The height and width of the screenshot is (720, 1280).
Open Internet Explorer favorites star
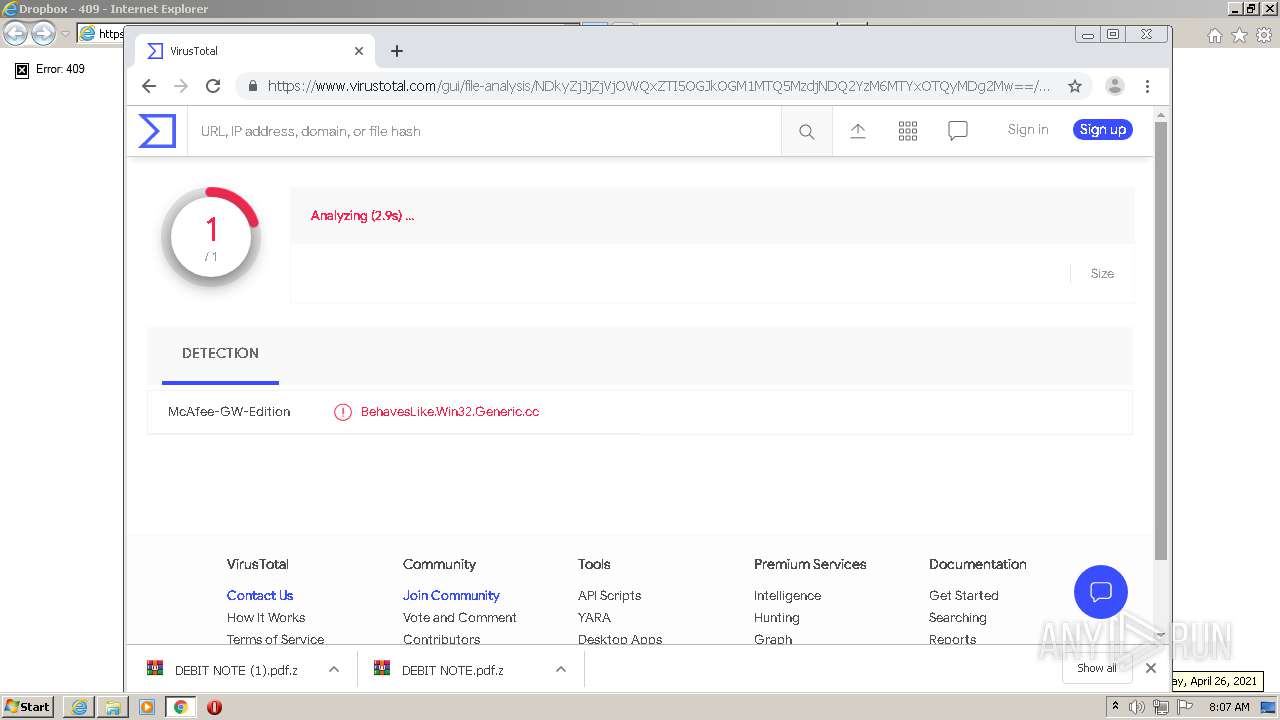[x=1240, y=35]
